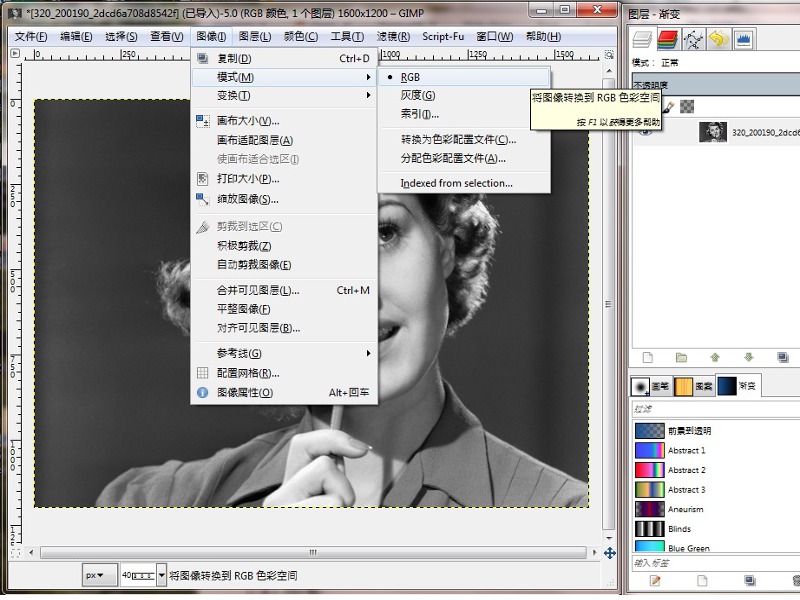Open the Undo History tab icon
This screenshot has height=600, width=800.
coord(717,40)
